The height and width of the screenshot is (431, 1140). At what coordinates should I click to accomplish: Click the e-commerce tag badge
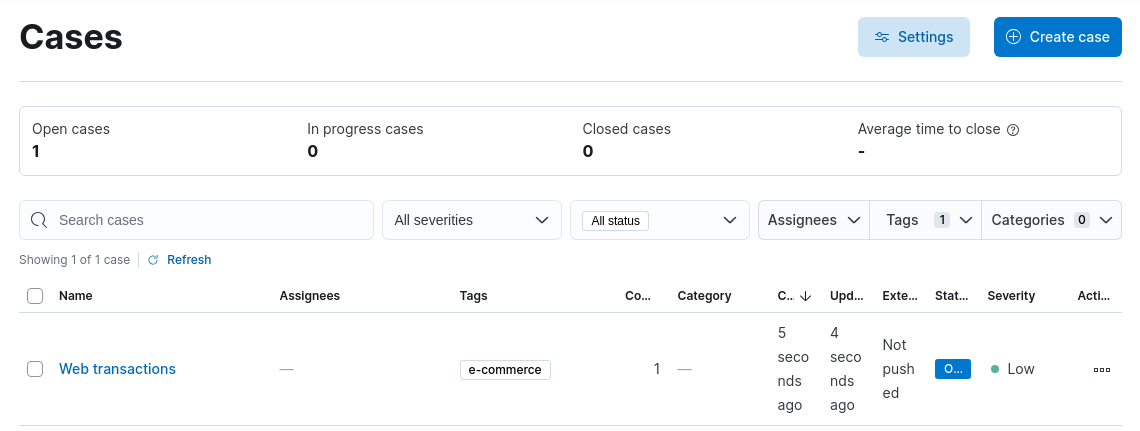tap(505, 370)
